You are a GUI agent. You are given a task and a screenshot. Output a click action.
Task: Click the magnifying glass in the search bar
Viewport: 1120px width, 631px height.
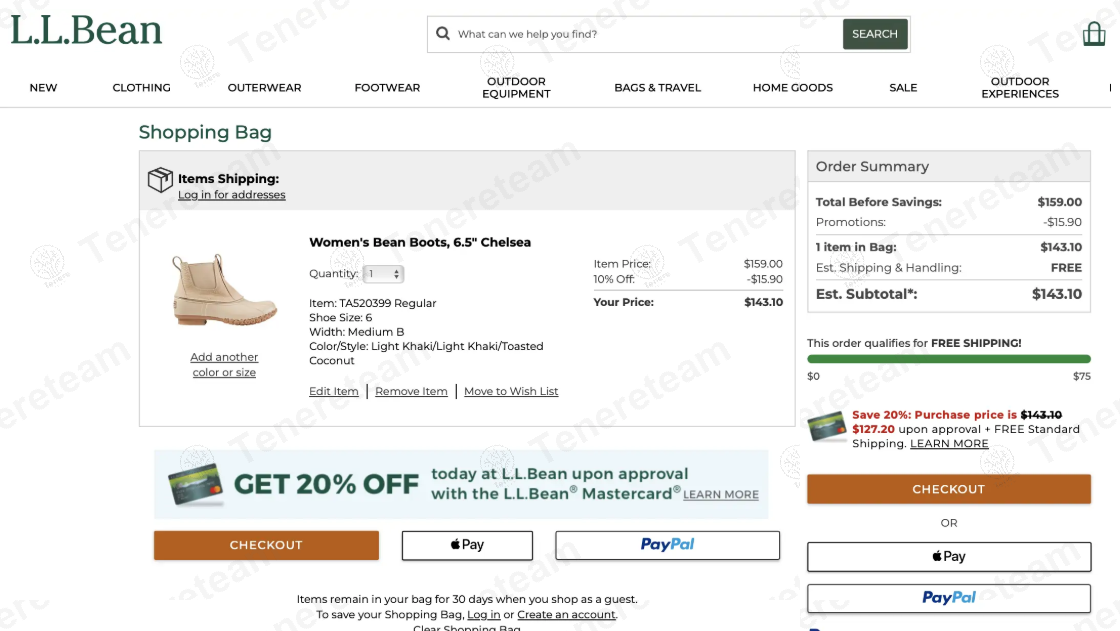click(x=442, y=33)
